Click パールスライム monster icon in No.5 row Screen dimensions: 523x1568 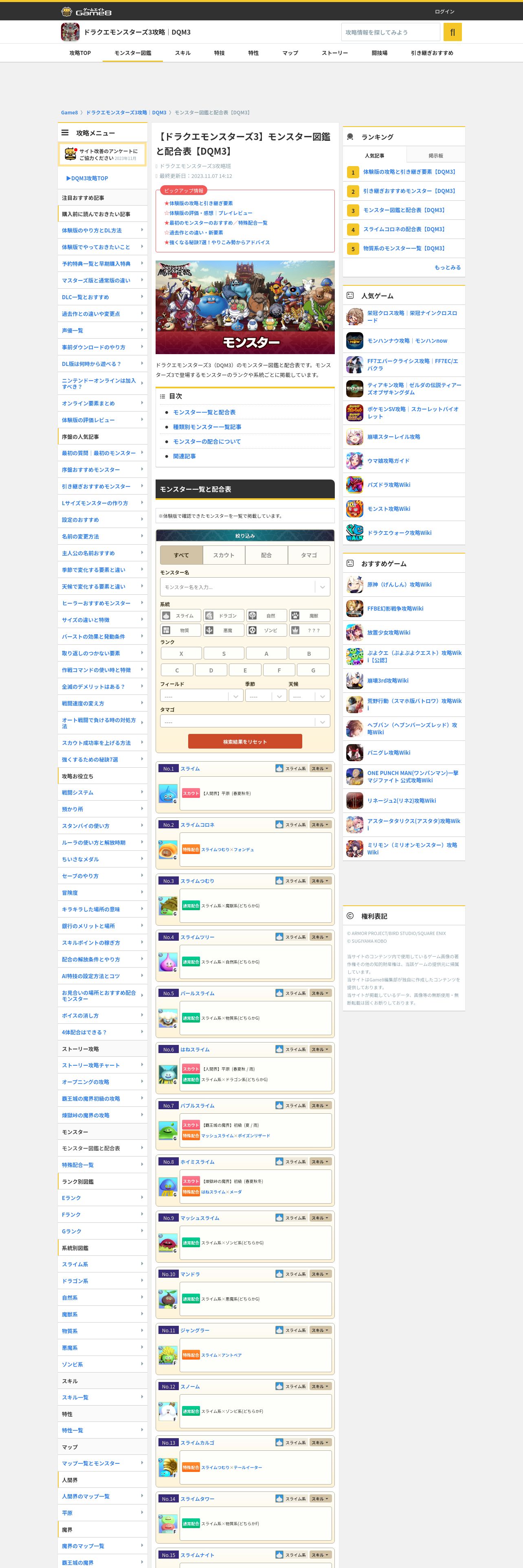point(168,1018)
